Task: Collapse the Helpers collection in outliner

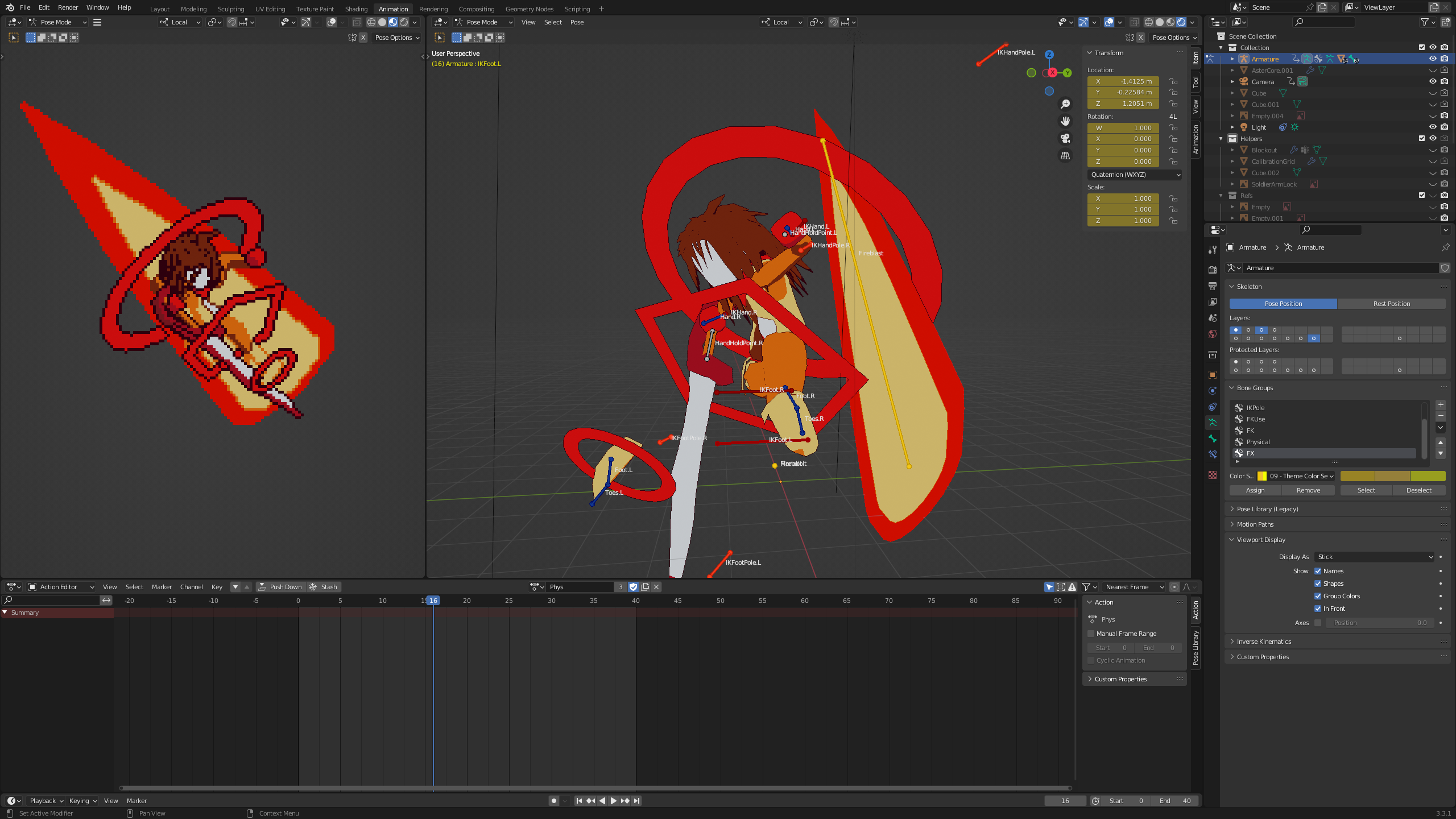Action: 1221,139
